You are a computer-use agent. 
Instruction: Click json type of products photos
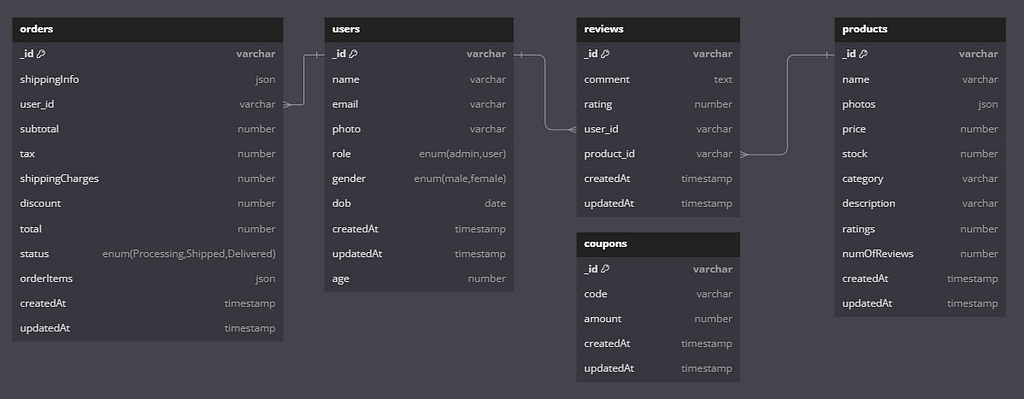pyautogui.click(x=988, y=104)
